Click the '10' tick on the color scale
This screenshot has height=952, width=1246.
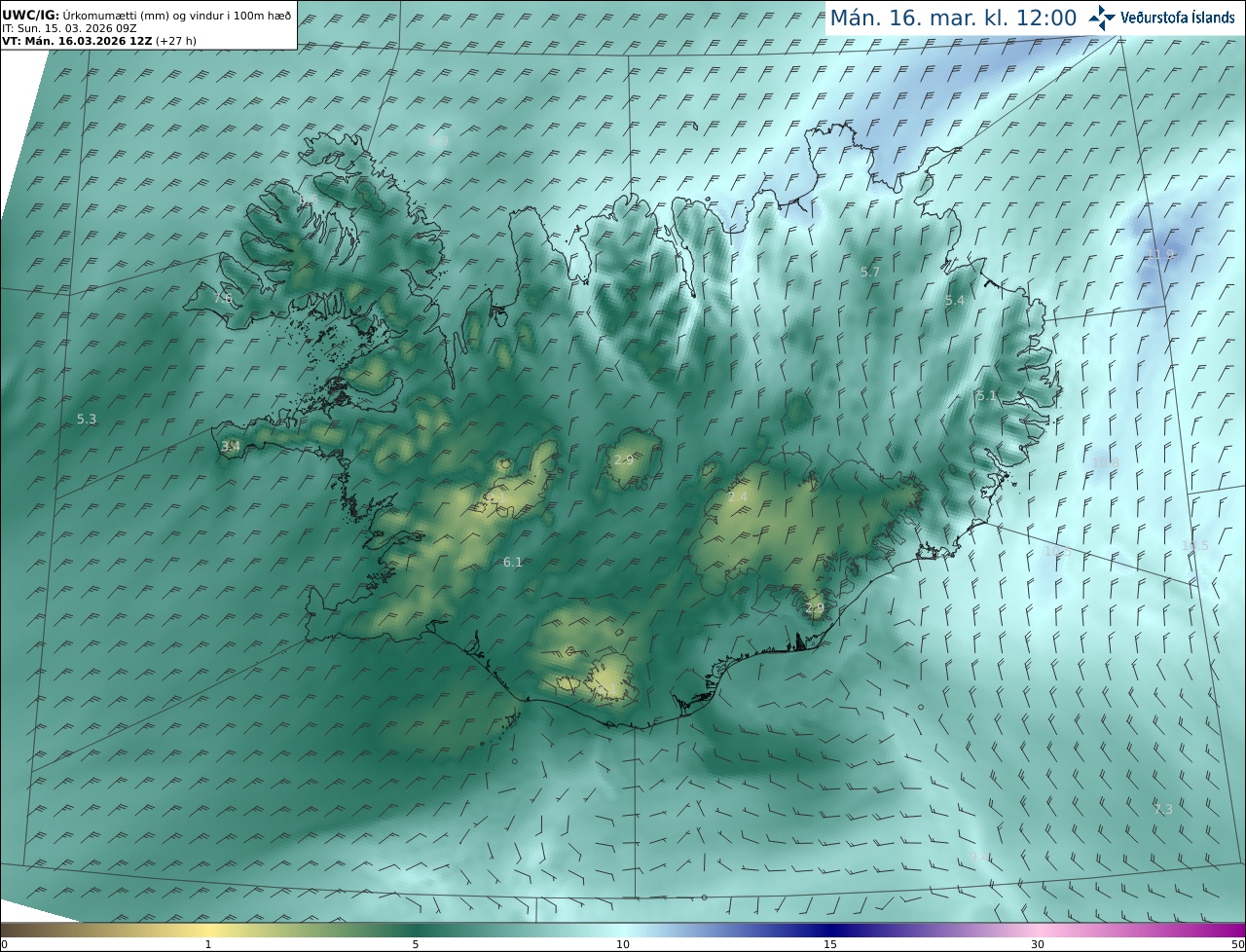(623, 944)
